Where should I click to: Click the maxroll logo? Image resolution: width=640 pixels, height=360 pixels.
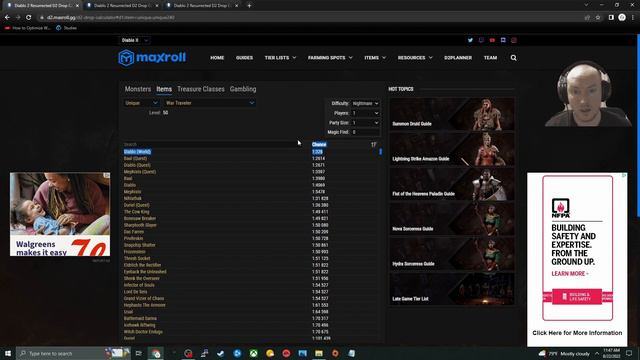(x=152, y=58)
